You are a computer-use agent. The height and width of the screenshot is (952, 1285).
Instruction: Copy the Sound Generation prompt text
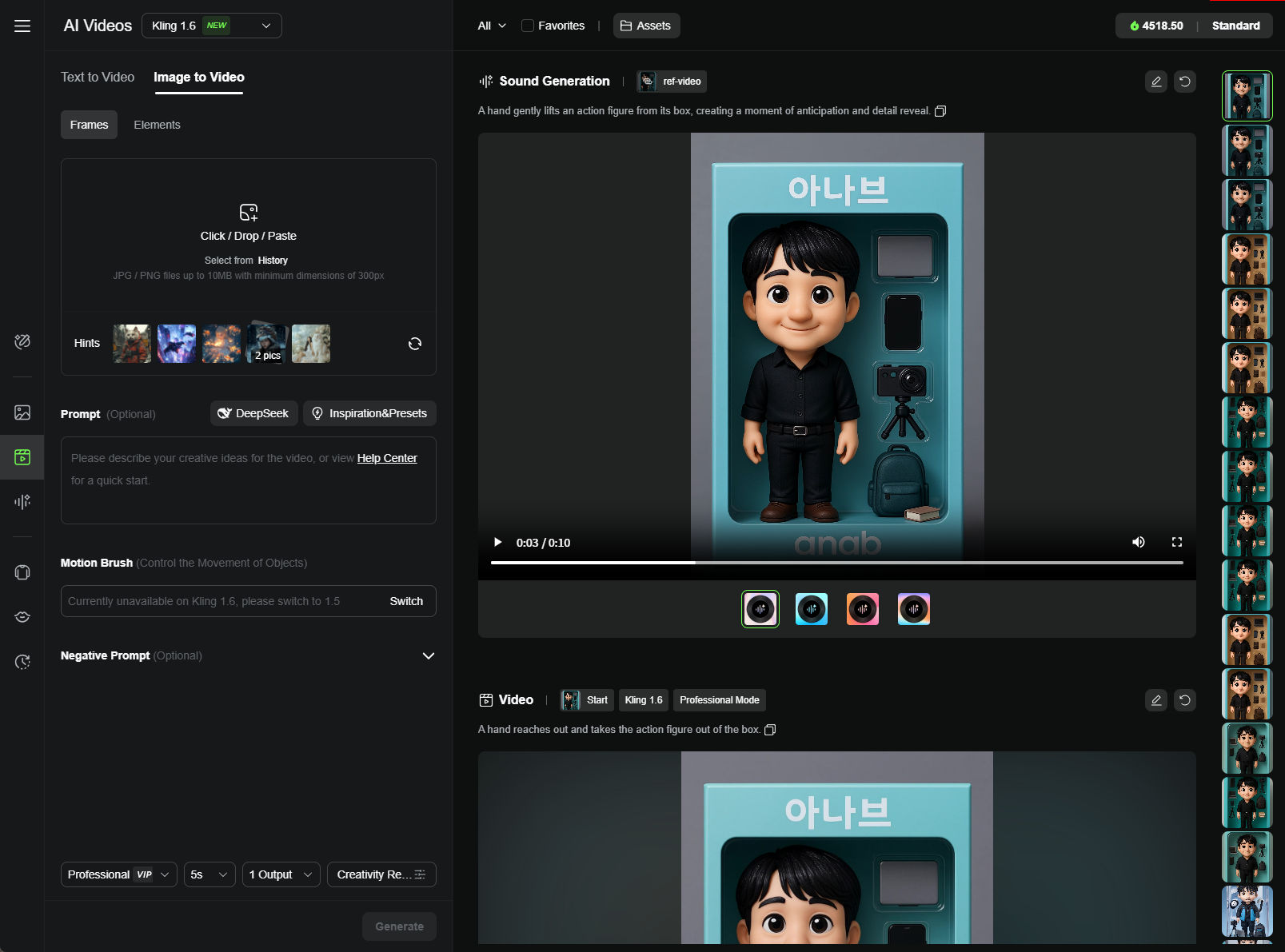[941, 111]
